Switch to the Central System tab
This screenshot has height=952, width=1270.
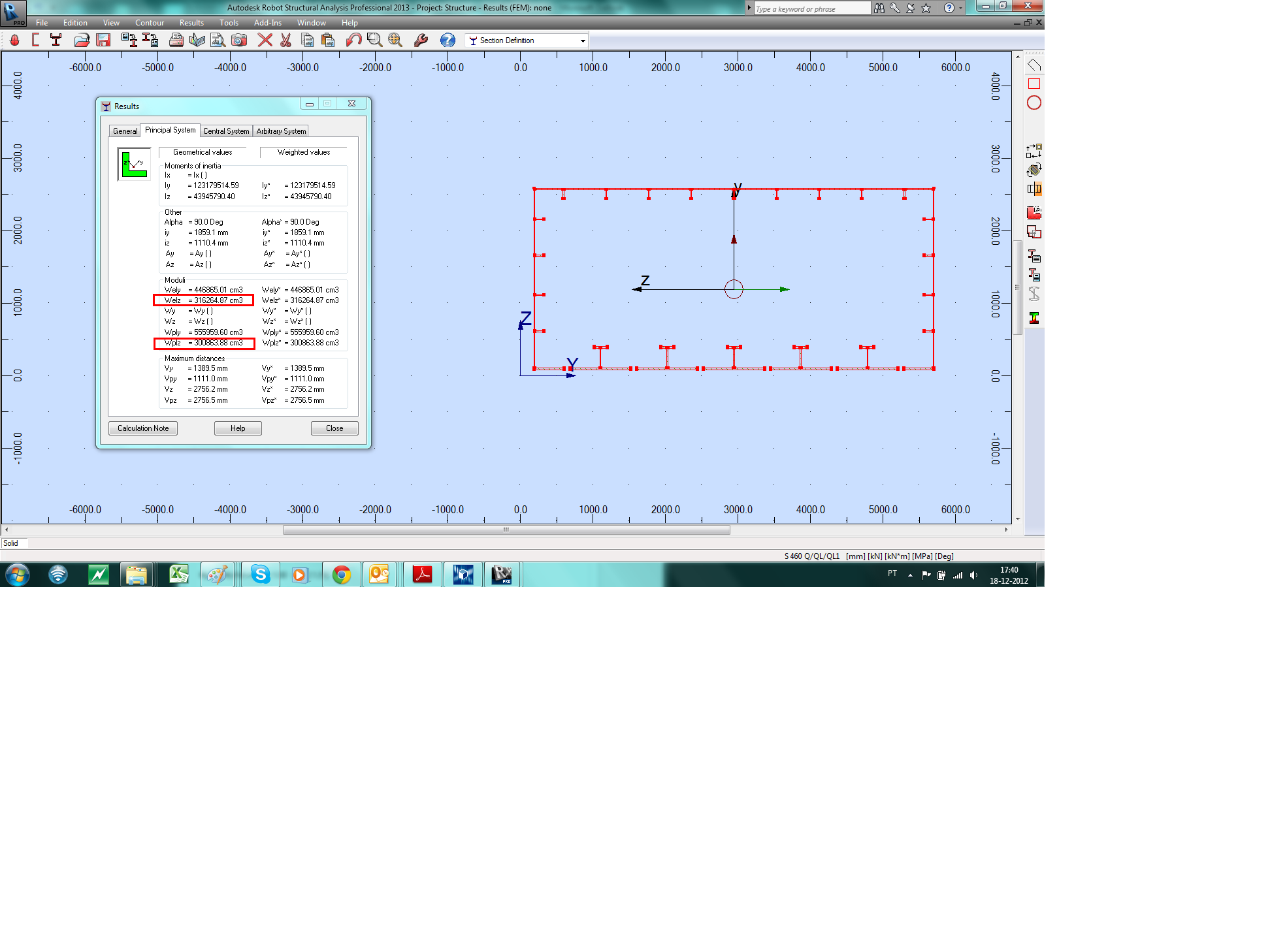coord(226,131)
